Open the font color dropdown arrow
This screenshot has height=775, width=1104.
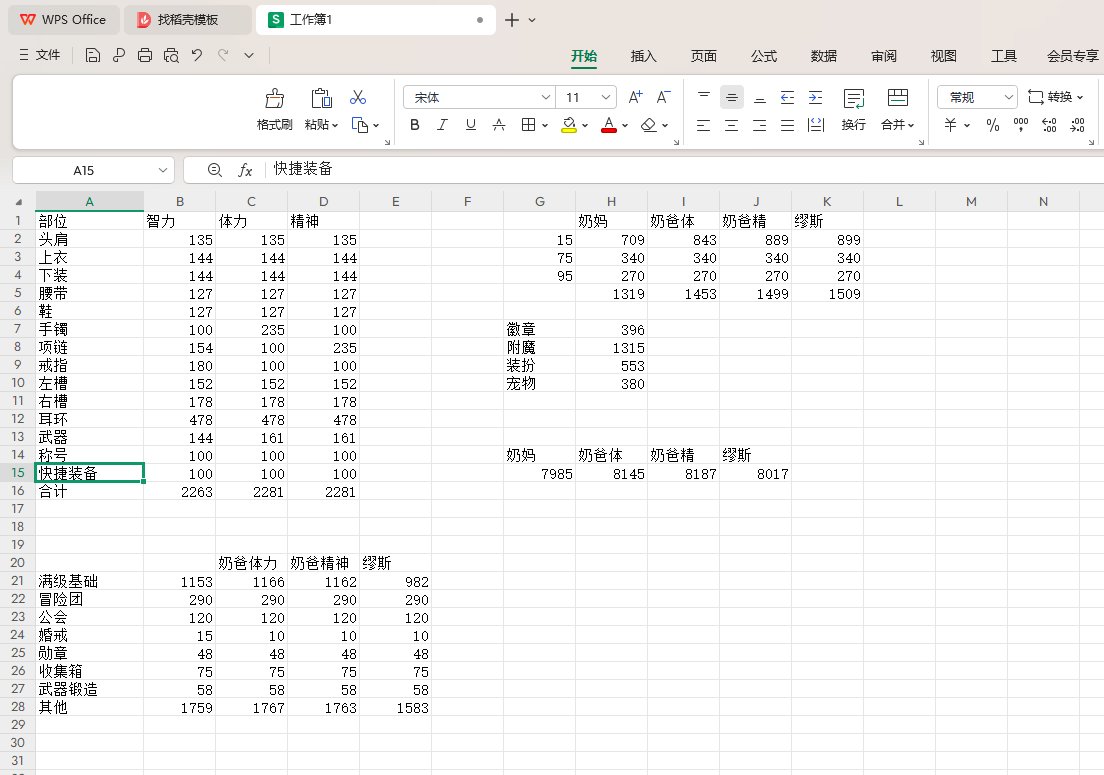(x=625, y=125)
